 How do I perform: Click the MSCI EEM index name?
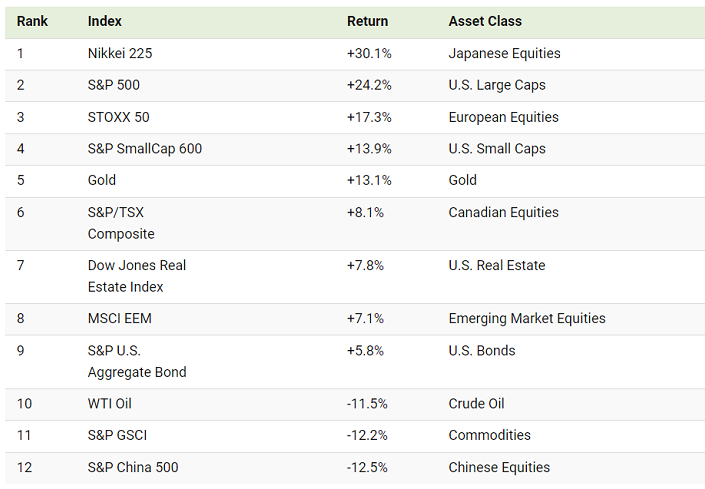(120, 319)
